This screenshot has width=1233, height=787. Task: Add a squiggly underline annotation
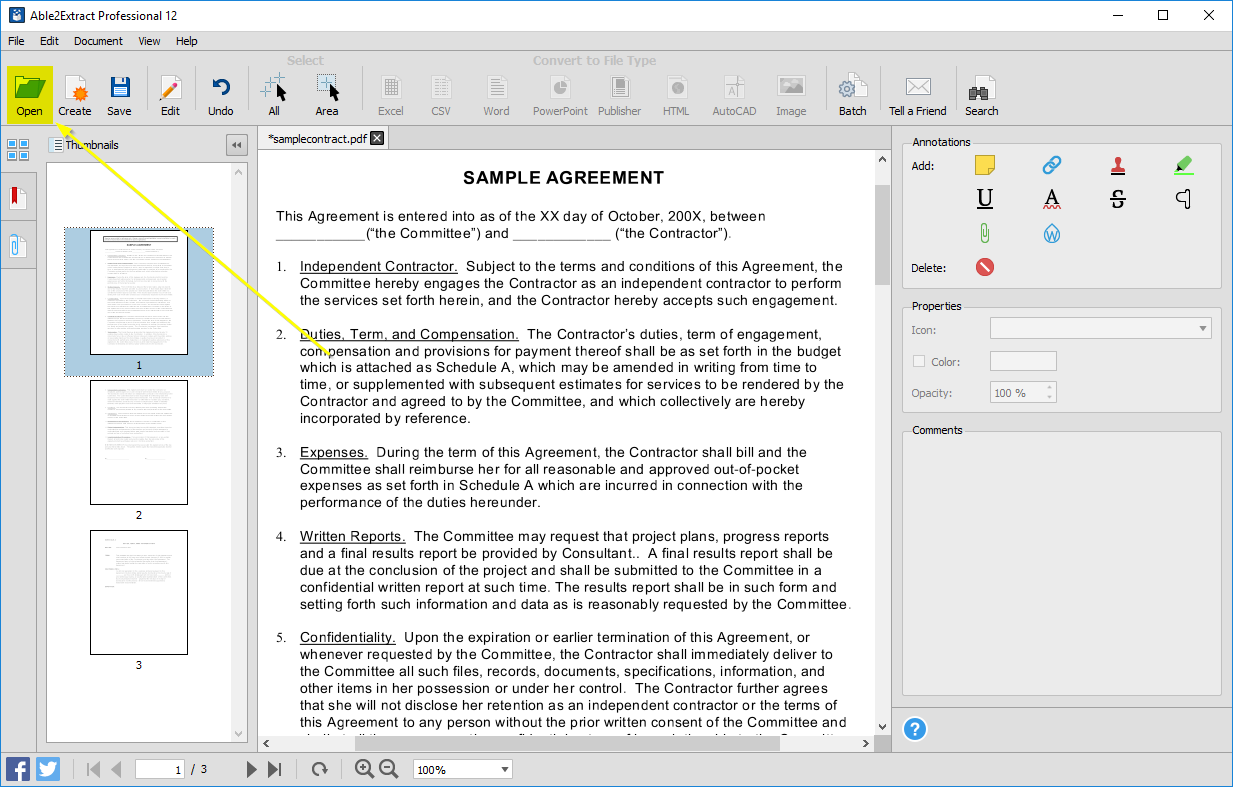(x=1051, y=199)
